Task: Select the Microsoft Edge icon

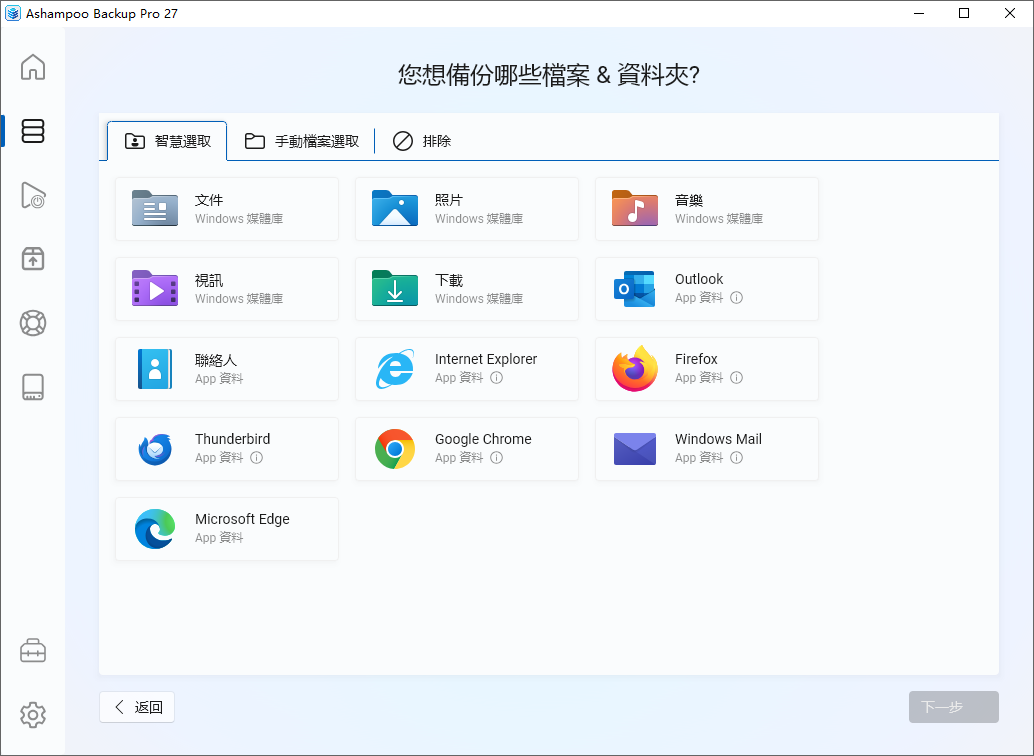Action: 155,528
